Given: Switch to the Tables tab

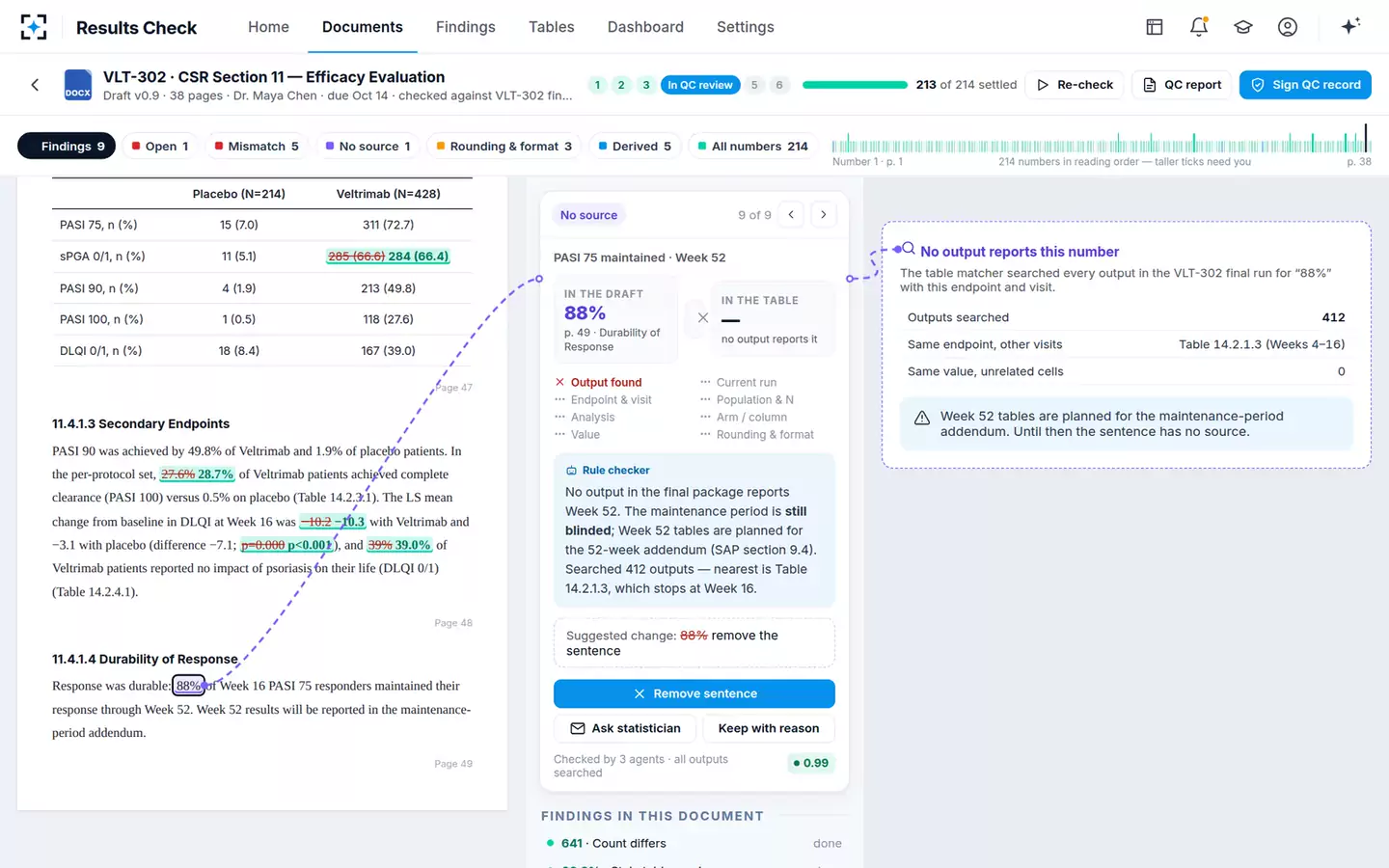Looking at the screenshot, I should tap(551, 27).
